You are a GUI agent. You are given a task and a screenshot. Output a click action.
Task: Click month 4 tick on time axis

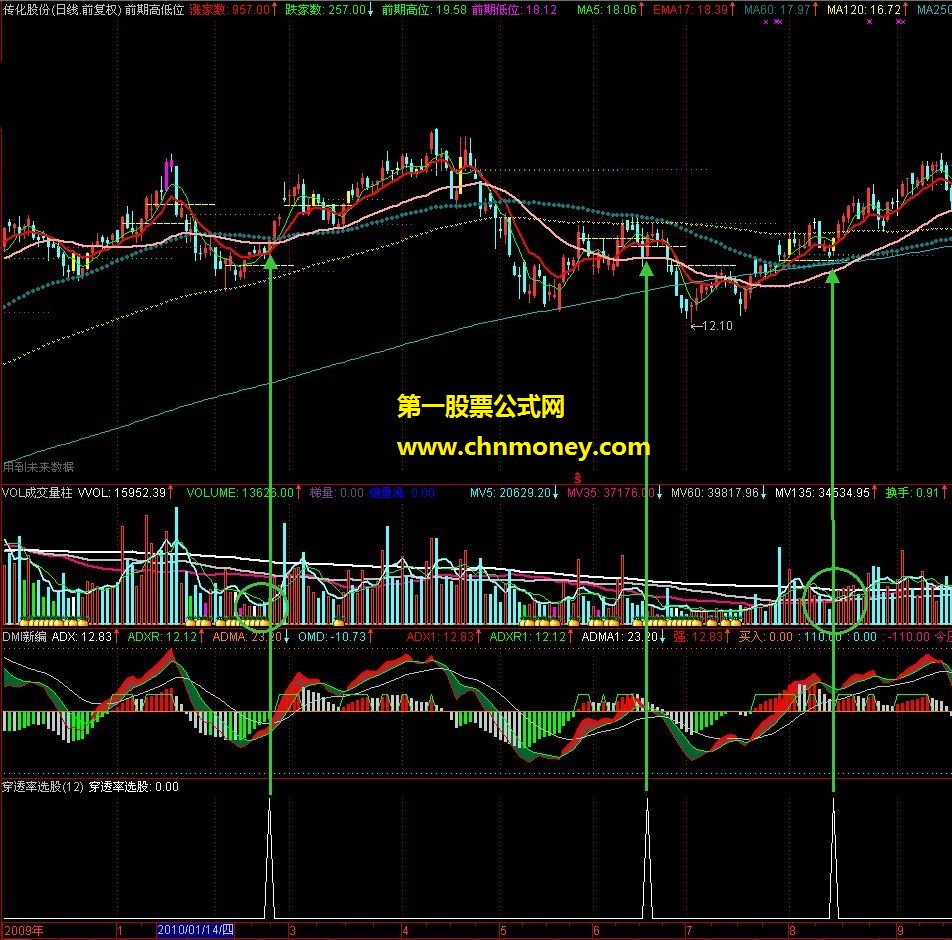coord(405,930)
